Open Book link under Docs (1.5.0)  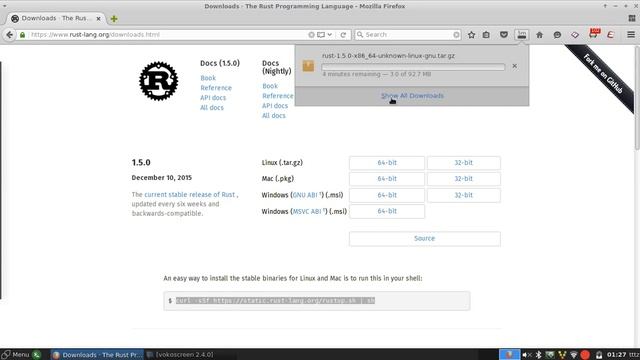[208, 78]
